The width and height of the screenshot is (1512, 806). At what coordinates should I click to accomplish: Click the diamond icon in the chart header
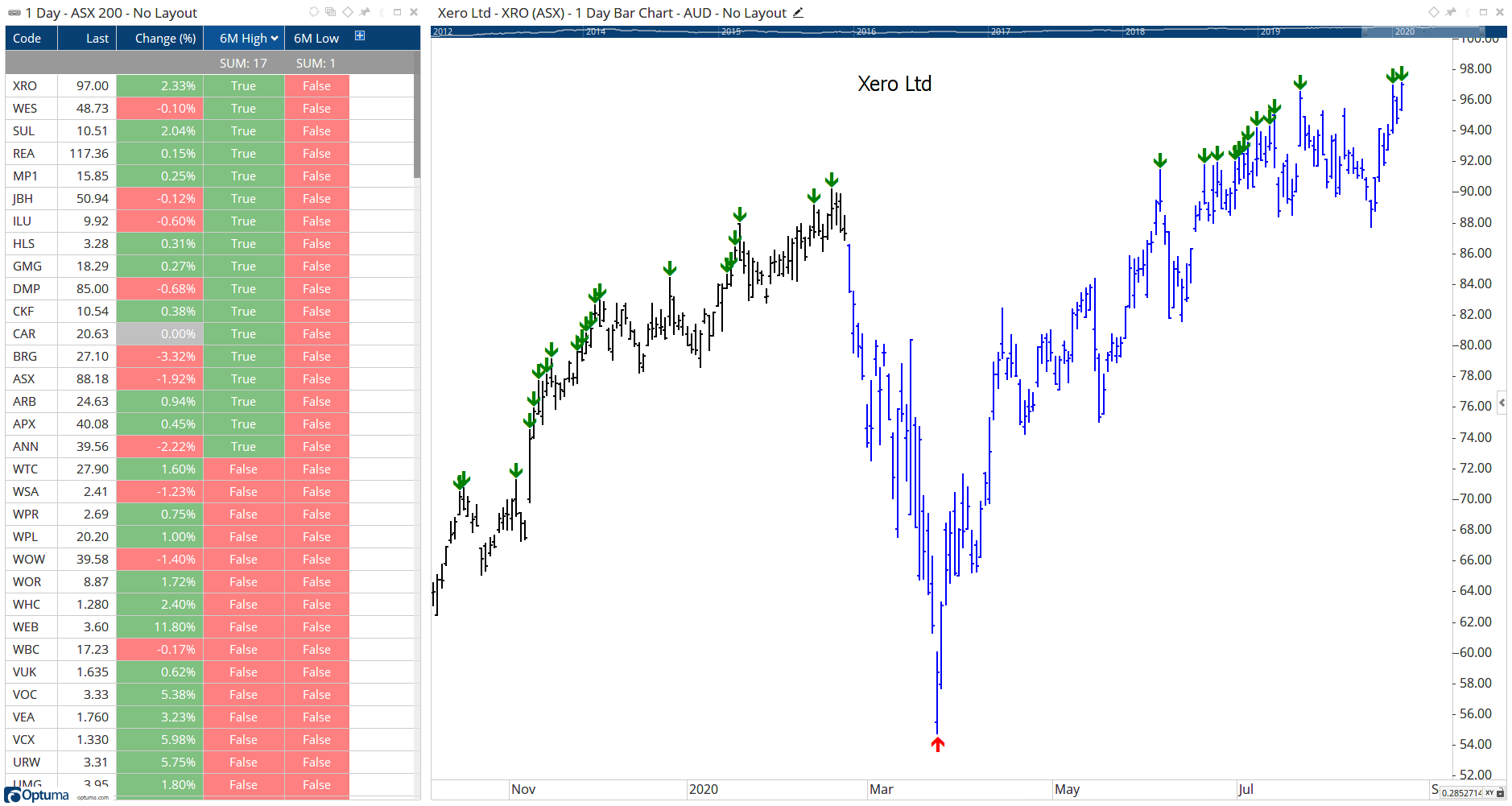pos(1433,12)
